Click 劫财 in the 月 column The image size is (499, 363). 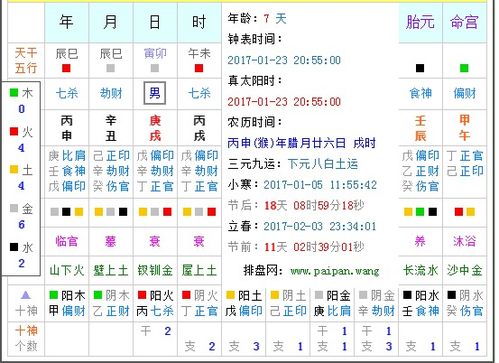click(x=111, y=93)
